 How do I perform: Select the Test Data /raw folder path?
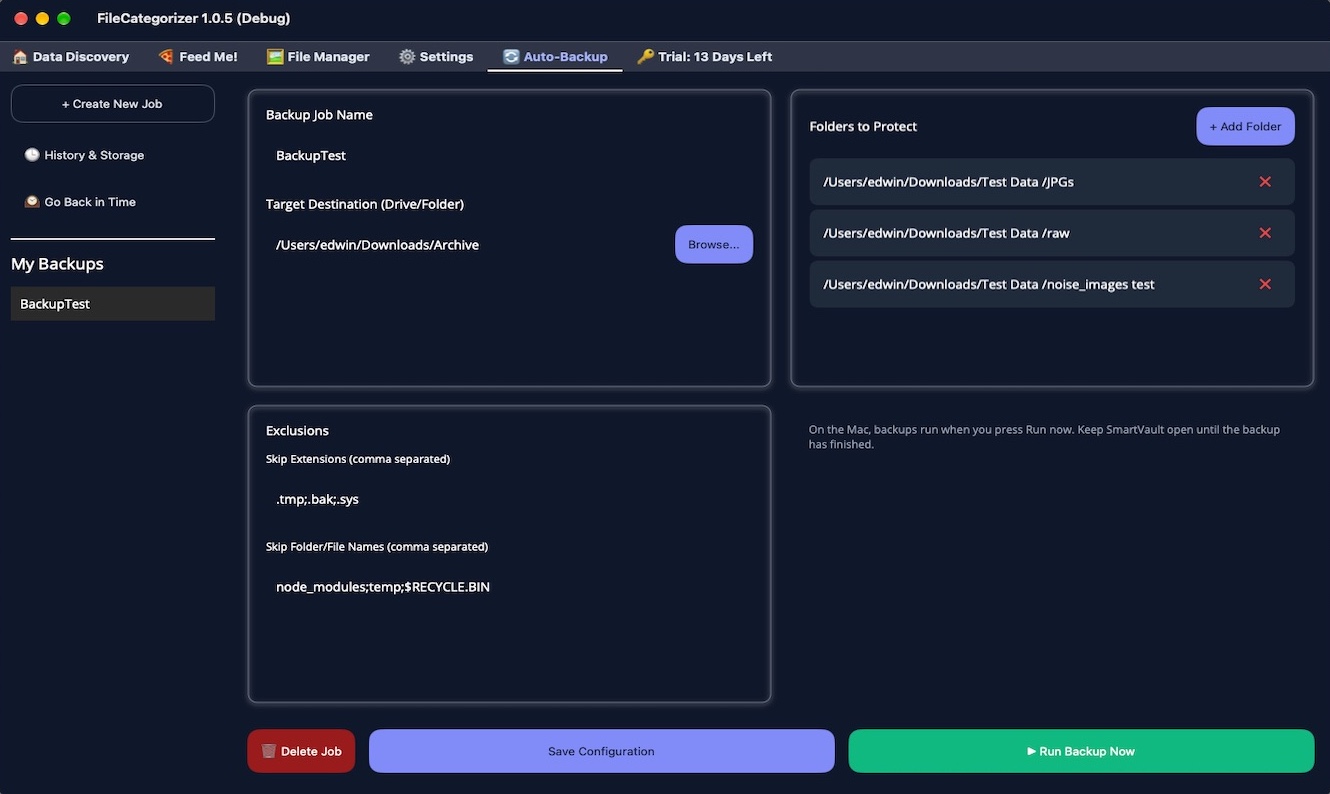(x=946, y=233)
